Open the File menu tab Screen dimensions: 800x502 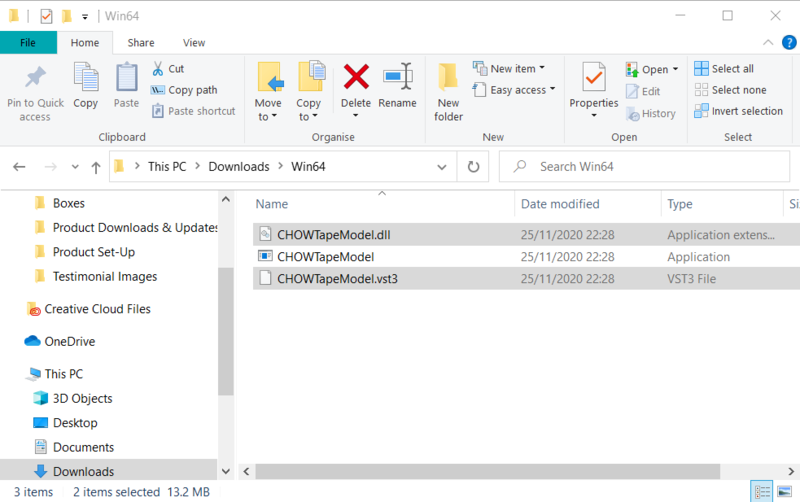[28, 43]
